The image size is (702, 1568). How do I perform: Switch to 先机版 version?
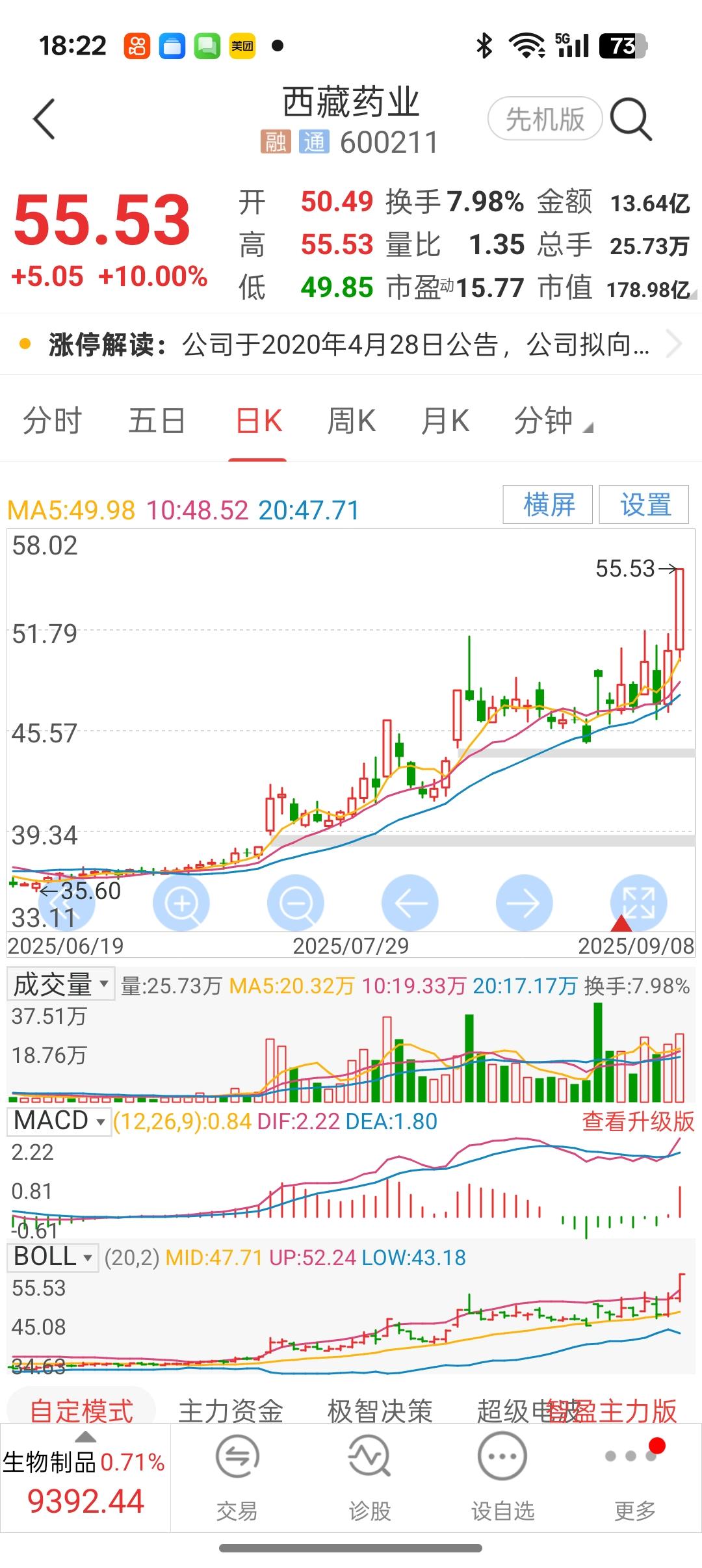click(x=545, y=119)
